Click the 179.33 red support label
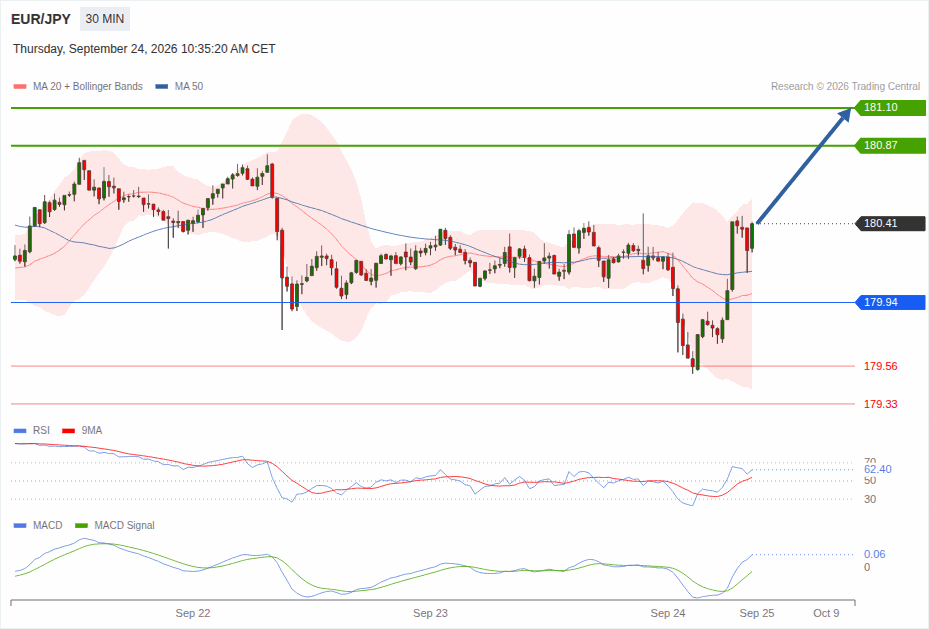 pyautogui.click(x=880, y=405)
